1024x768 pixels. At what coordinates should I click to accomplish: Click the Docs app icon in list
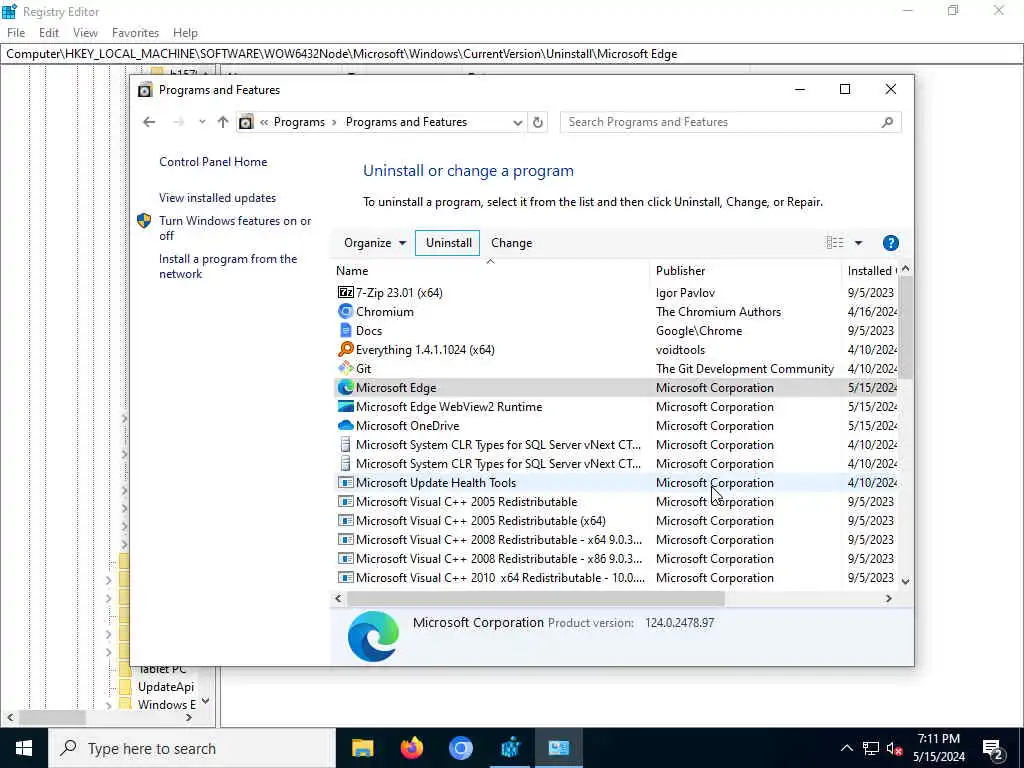pos(345,330)
